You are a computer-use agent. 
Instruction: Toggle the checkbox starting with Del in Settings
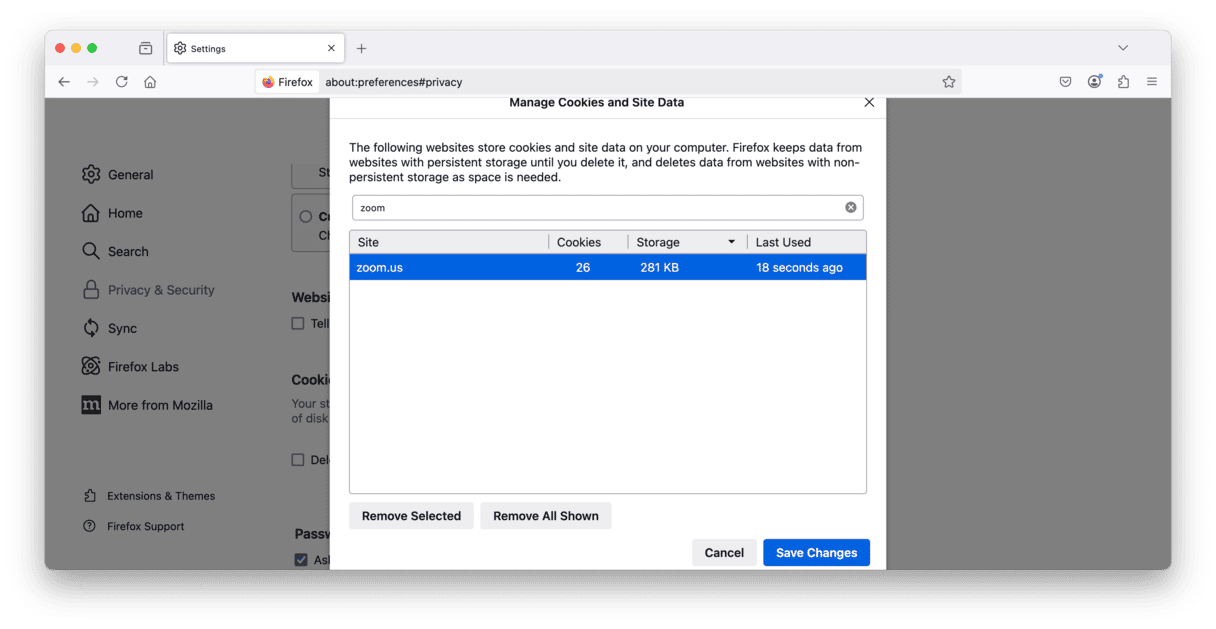pos(298,460)
